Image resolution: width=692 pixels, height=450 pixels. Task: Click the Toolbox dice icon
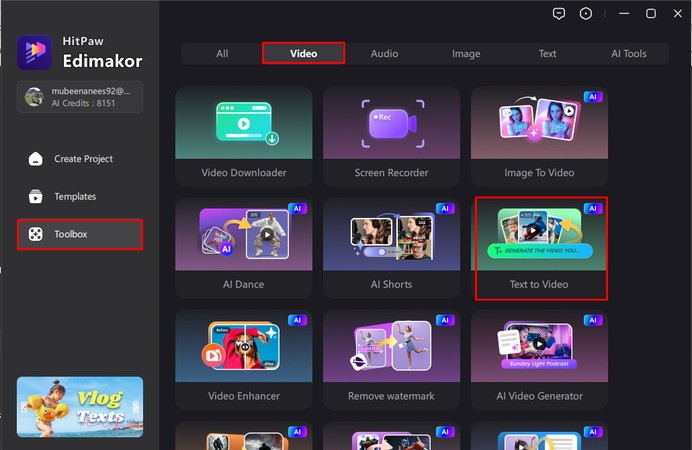[x=36, y=234]
